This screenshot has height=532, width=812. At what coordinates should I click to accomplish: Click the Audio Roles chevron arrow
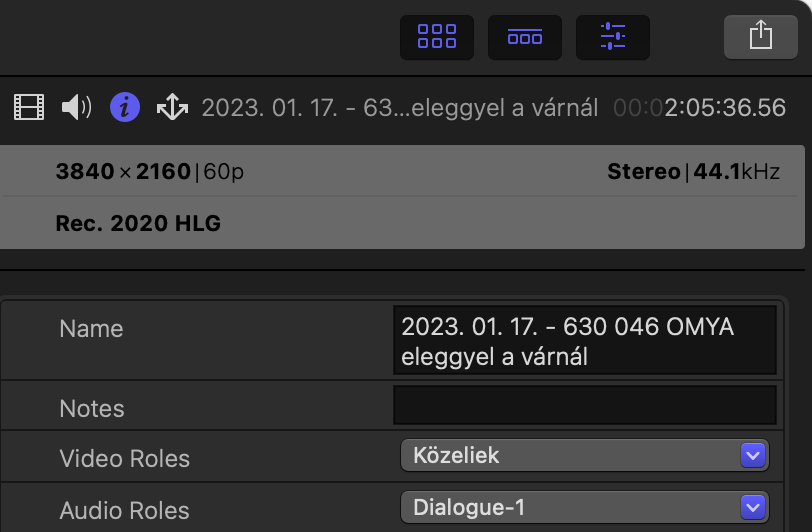(x=752, y=507)
